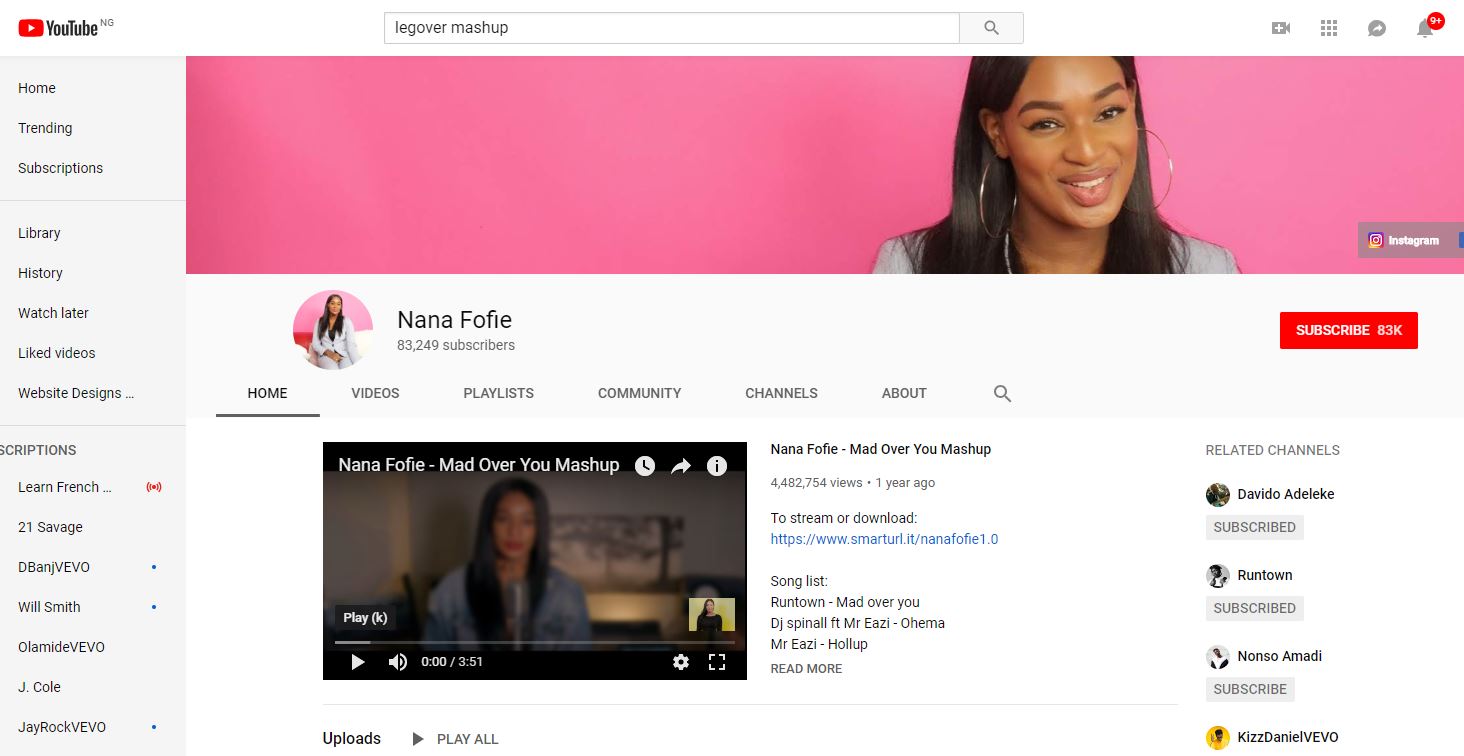Screen dimensions: 1464x756
Task: Click the PLAY ALL uploads link
Action: [468, 739]
